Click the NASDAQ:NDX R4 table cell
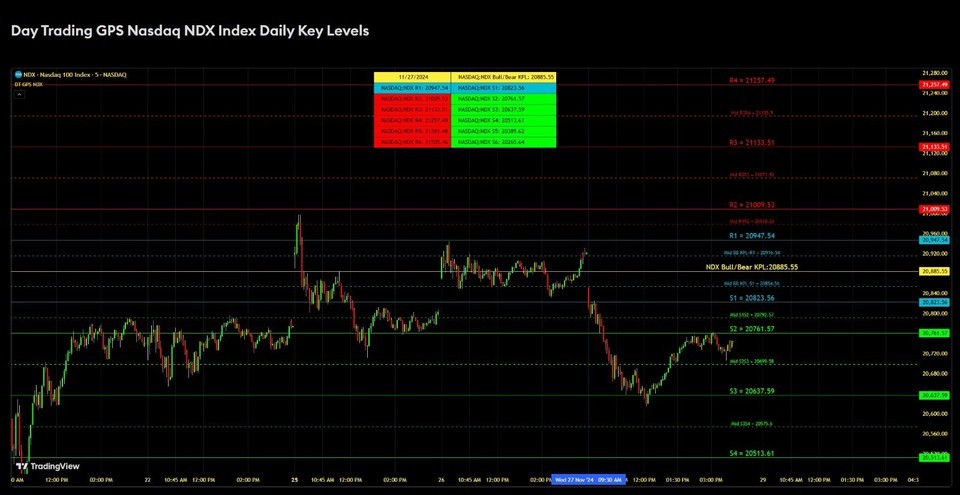 pyautogui.click(x=412, y=121)
